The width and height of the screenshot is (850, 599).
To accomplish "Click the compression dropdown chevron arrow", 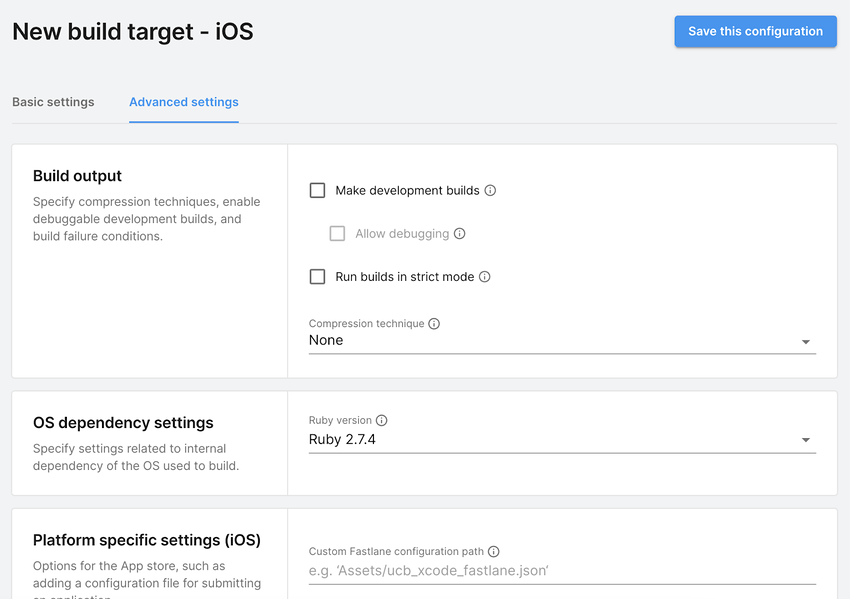I will pyautogui.click(x=806, y=341).
